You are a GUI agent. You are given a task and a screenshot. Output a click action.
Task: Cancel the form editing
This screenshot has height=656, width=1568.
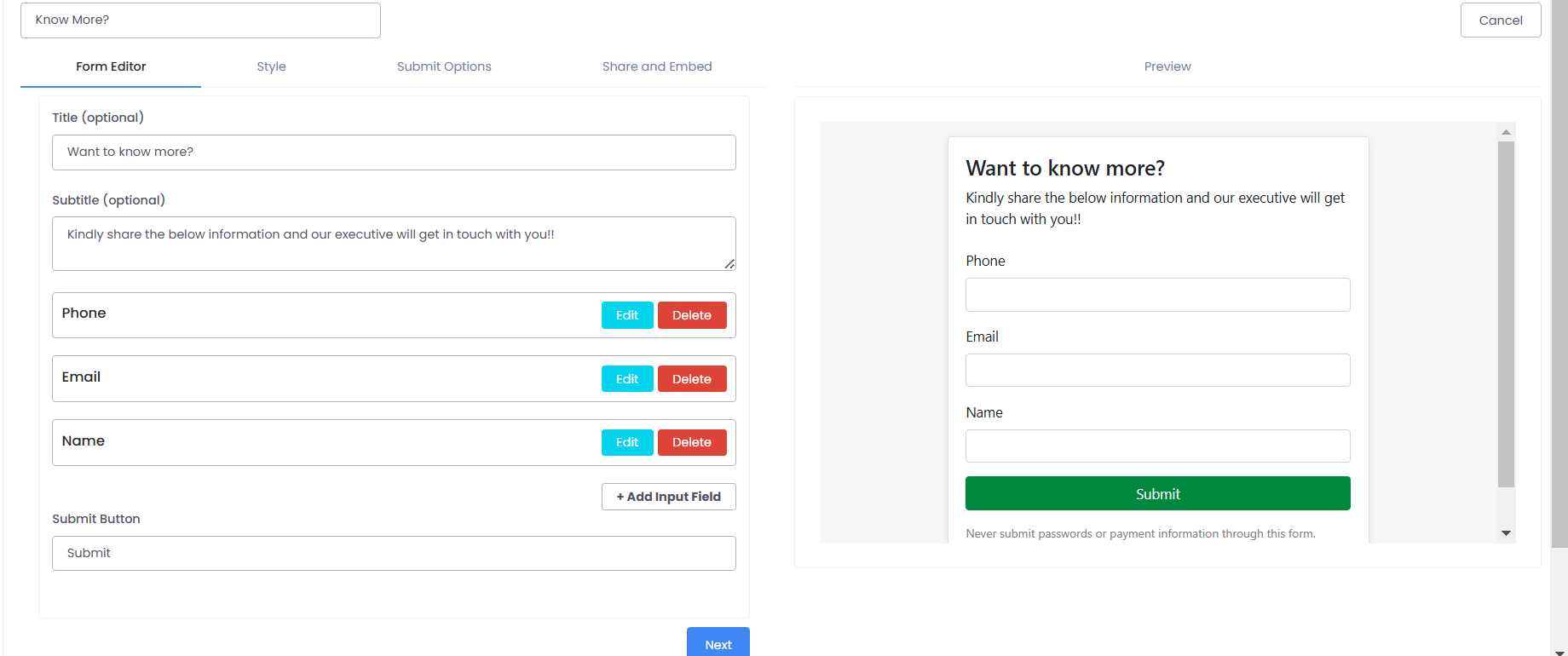click(x=1501, y=20)
